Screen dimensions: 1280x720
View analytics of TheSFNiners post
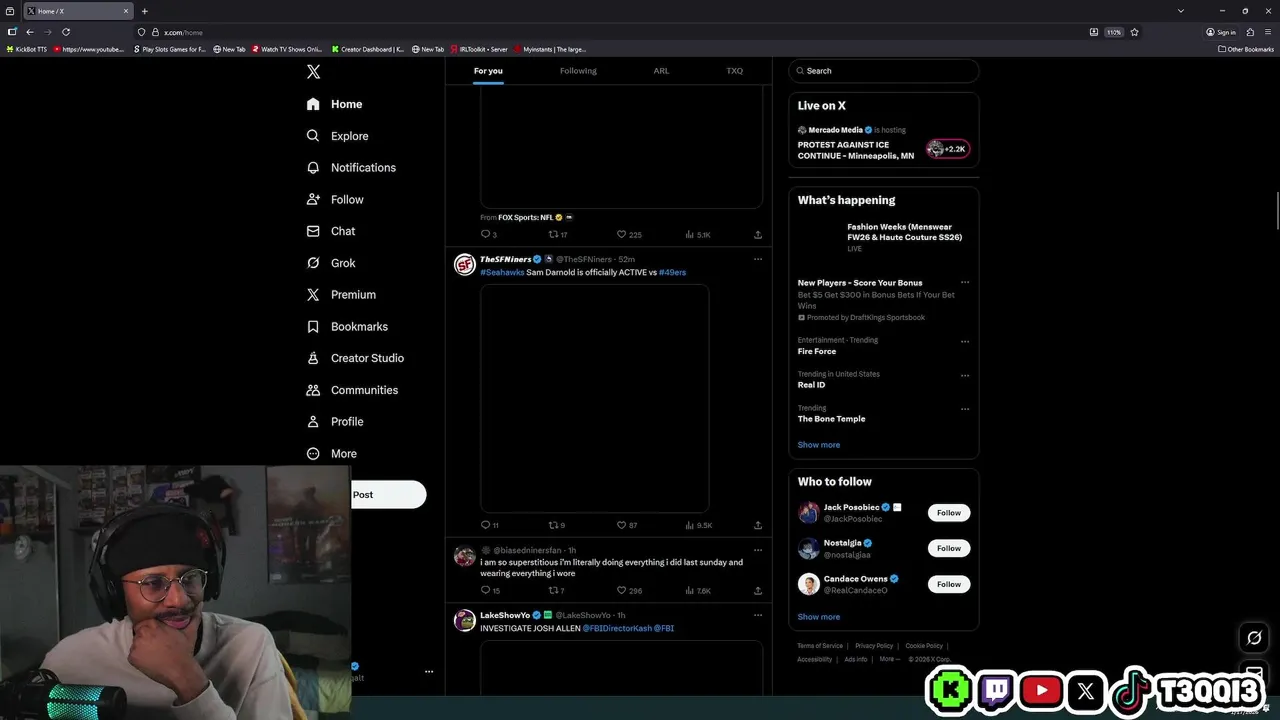[x=698, y=525]
